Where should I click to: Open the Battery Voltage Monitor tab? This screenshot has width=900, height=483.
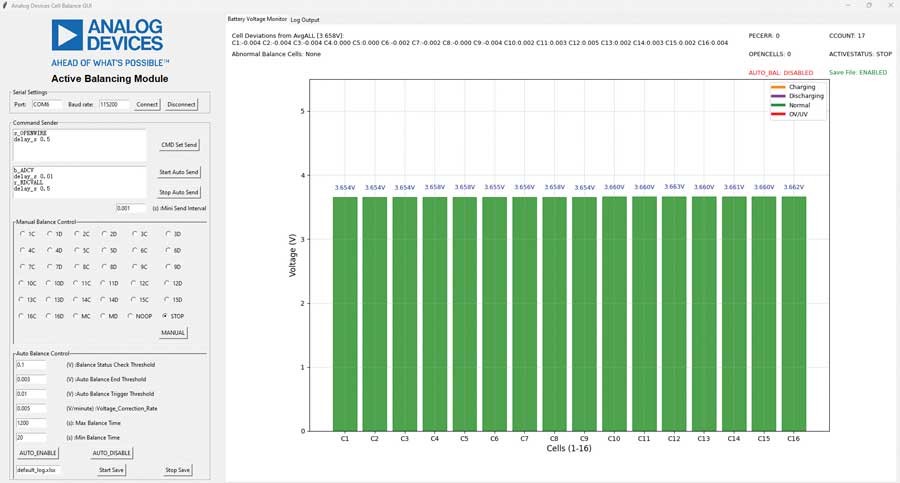pos(256,19)
